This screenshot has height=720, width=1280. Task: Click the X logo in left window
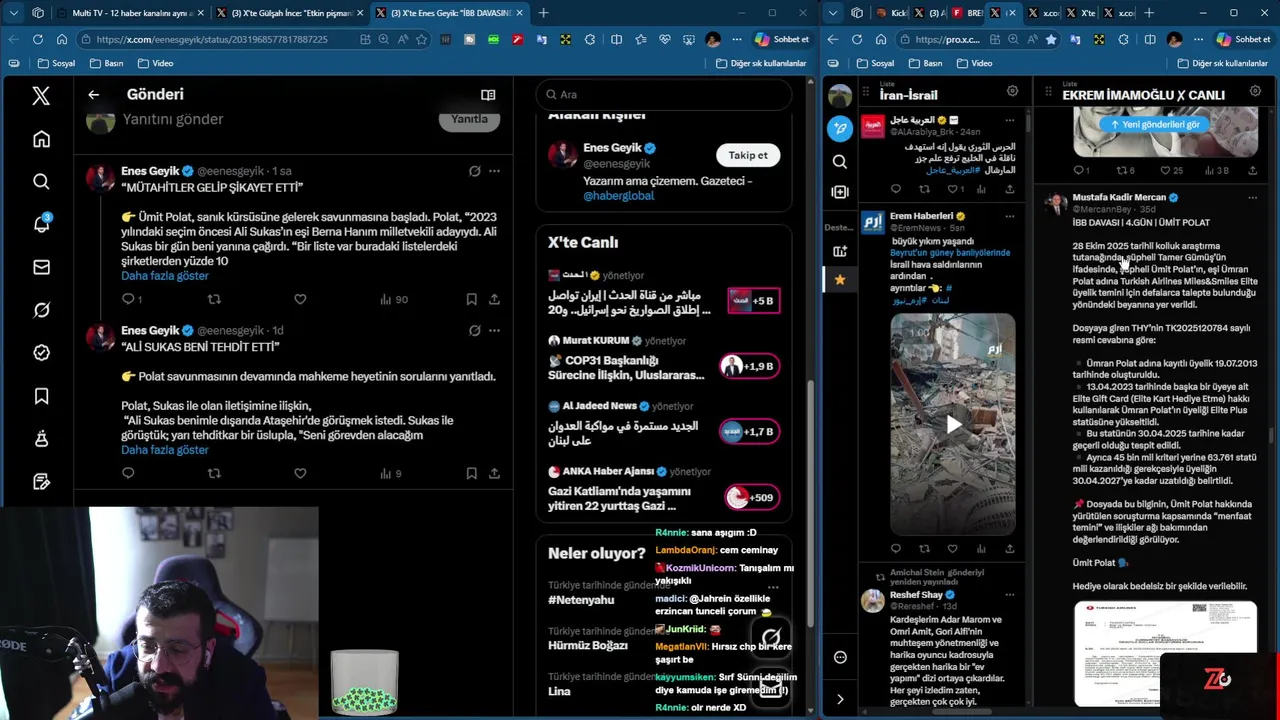[41, 96]
